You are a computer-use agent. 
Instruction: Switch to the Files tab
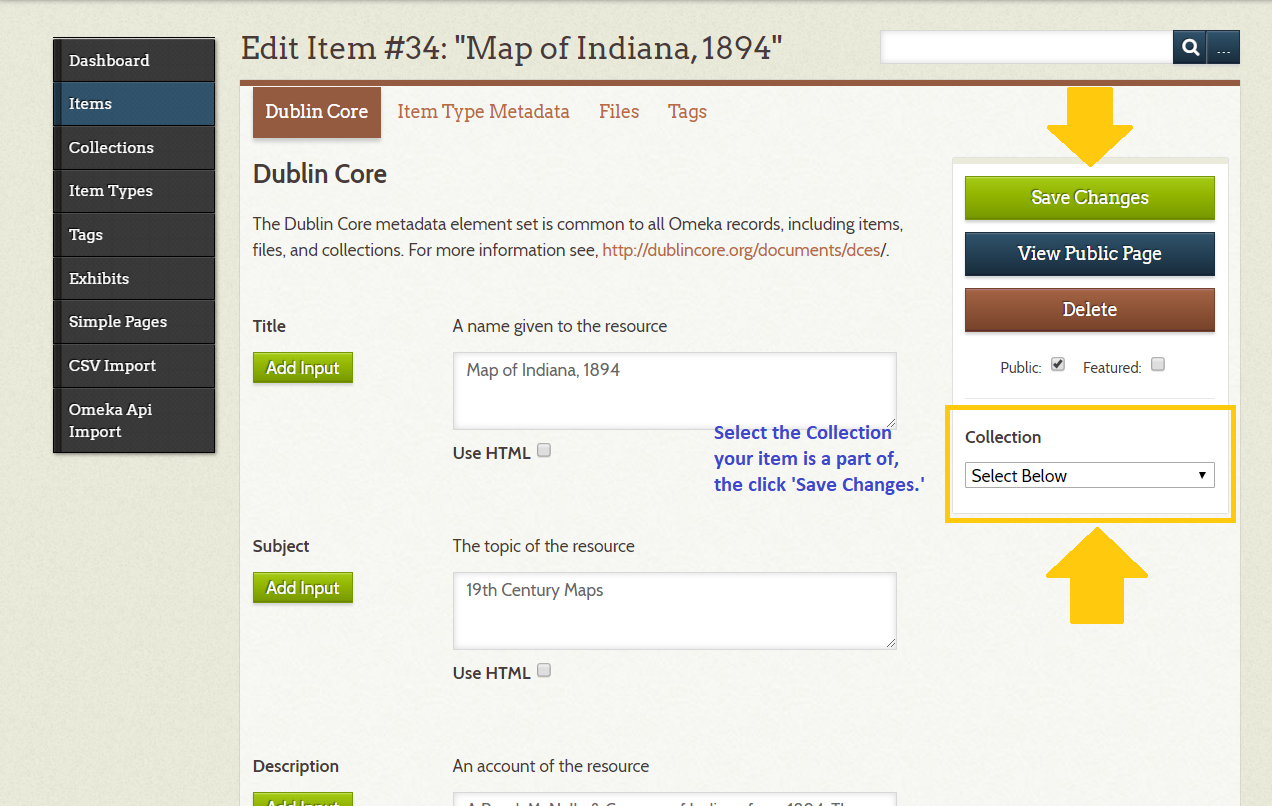pyautogui.click(x=619, y=112)
